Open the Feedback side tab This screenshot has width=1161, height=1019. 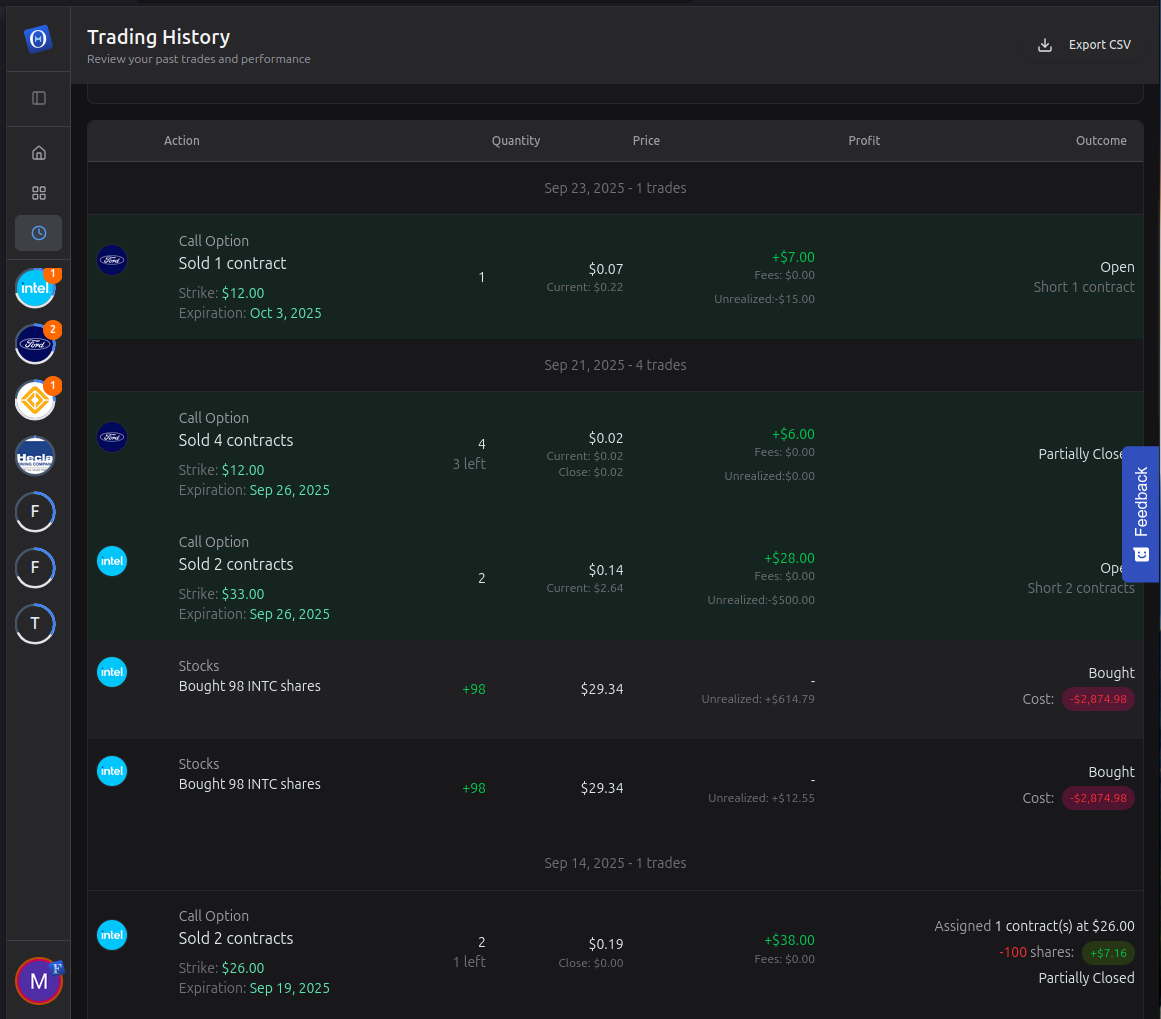[1141, 514]
